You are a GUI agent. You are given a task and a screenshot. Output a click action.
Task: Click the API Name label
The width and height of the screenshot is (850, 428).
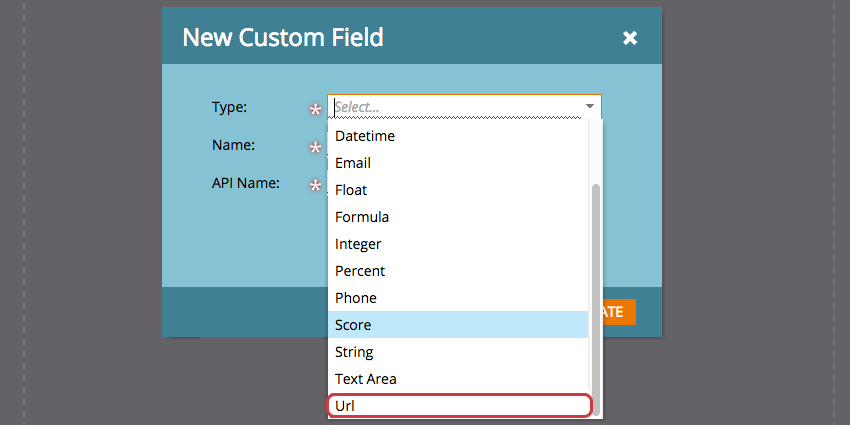click(x=245, y=183)
